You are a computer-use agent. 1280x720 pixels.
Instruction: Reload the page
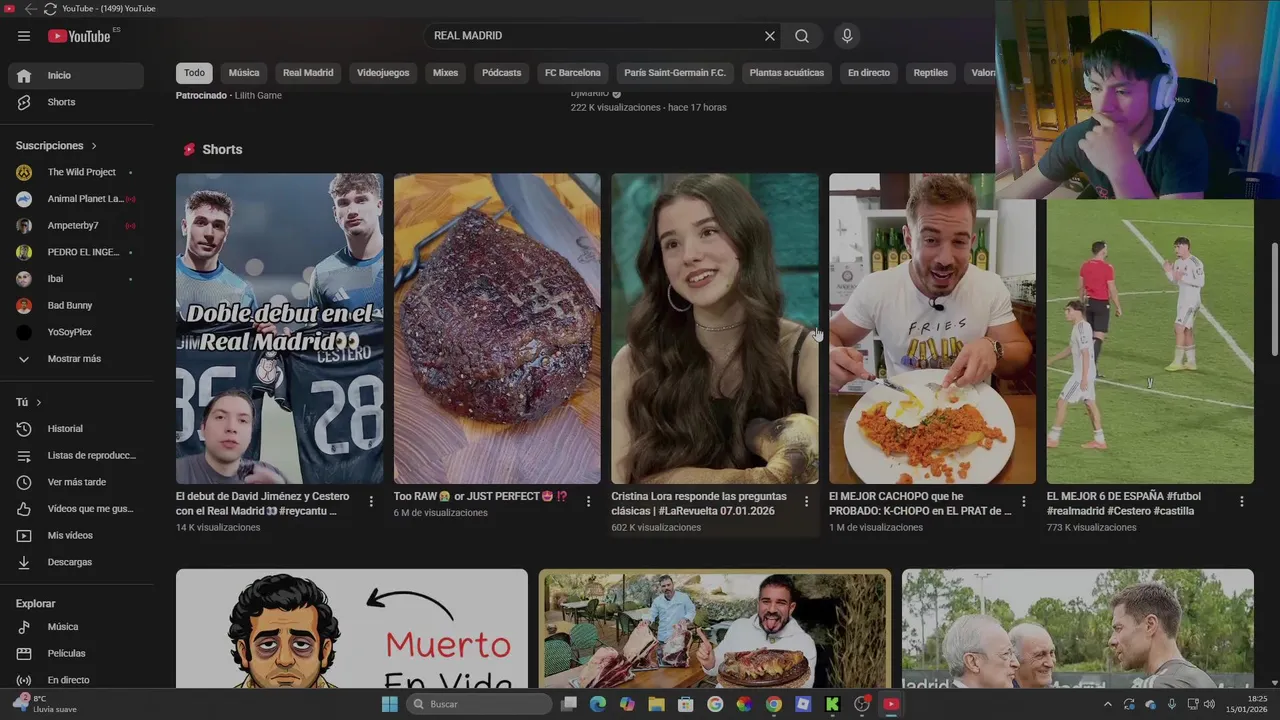tap(50, 8)
